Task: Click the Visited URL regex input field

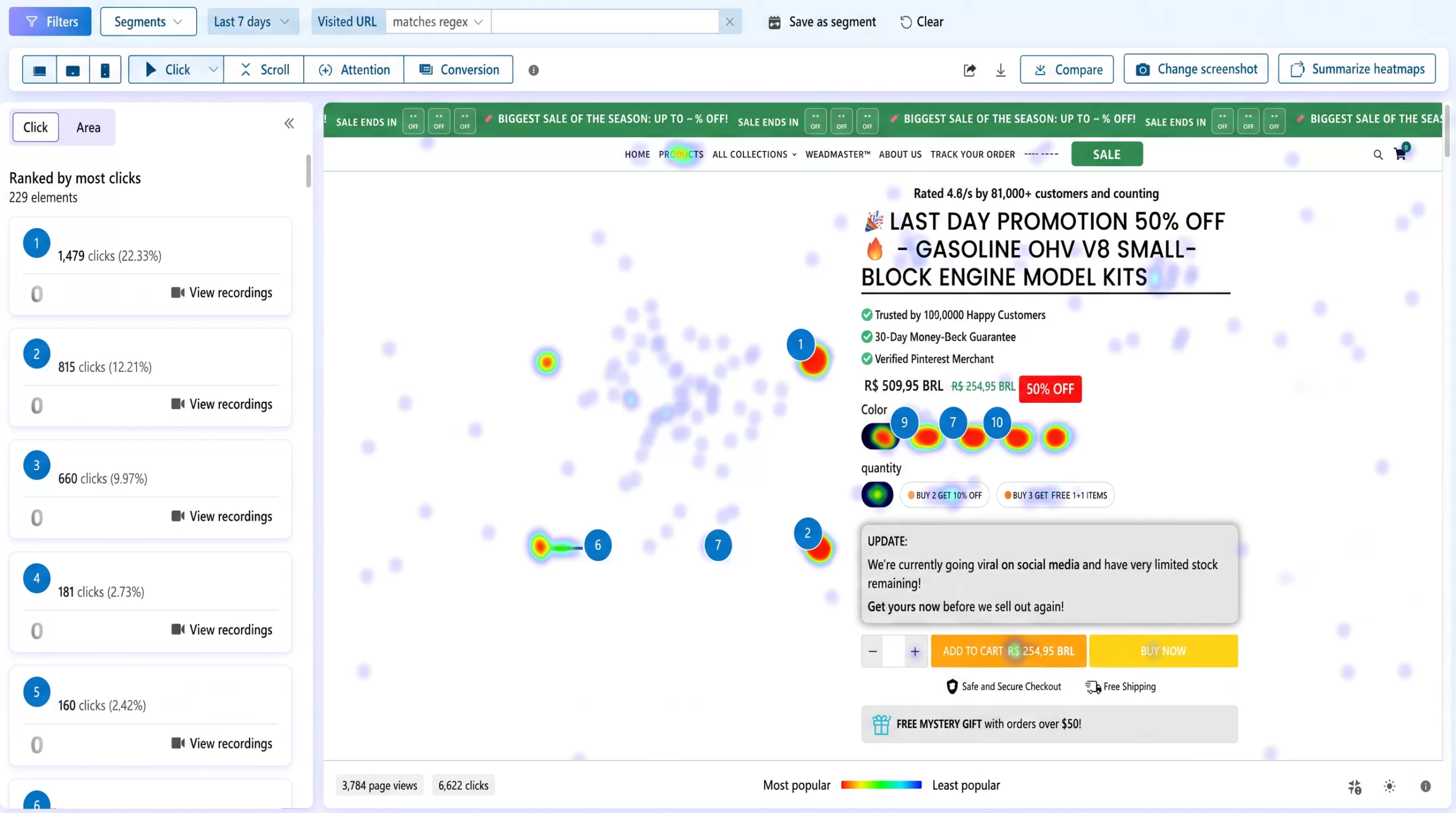Action: pyautogui.click(x=605, y=22)
